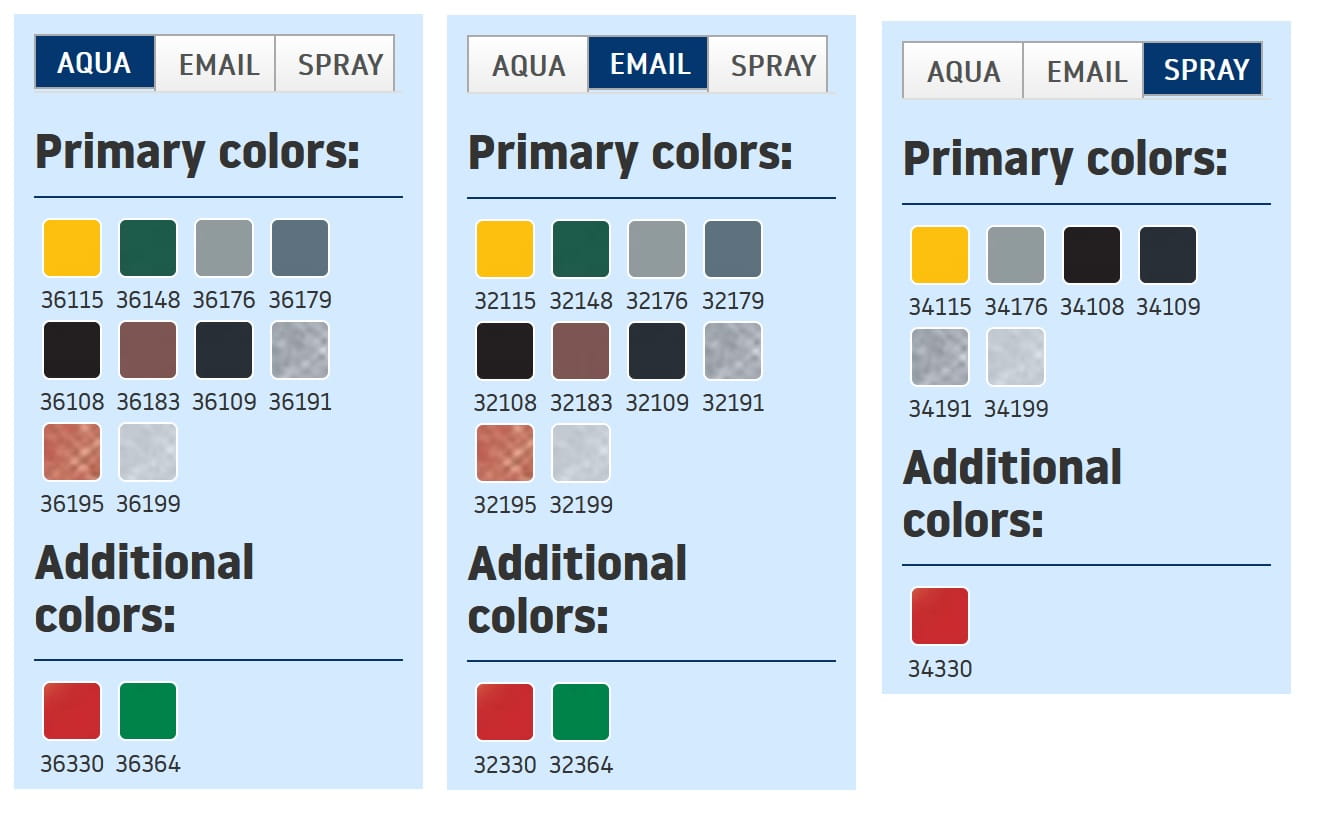The height and width of the screenshot is (820, 1328).
Task: Select hammered gray swatch 34191
Action: coord(940,357)
